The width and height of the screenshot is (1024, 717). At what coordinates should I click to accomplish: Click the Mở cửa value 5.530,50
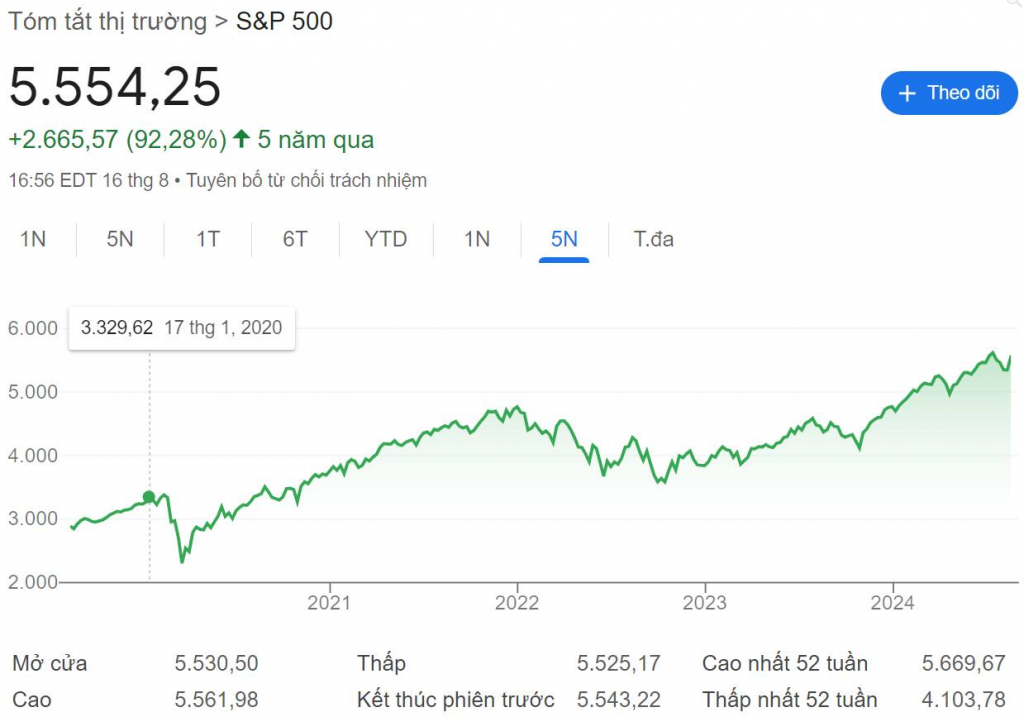pyautogui.click(x=216, y=663)
